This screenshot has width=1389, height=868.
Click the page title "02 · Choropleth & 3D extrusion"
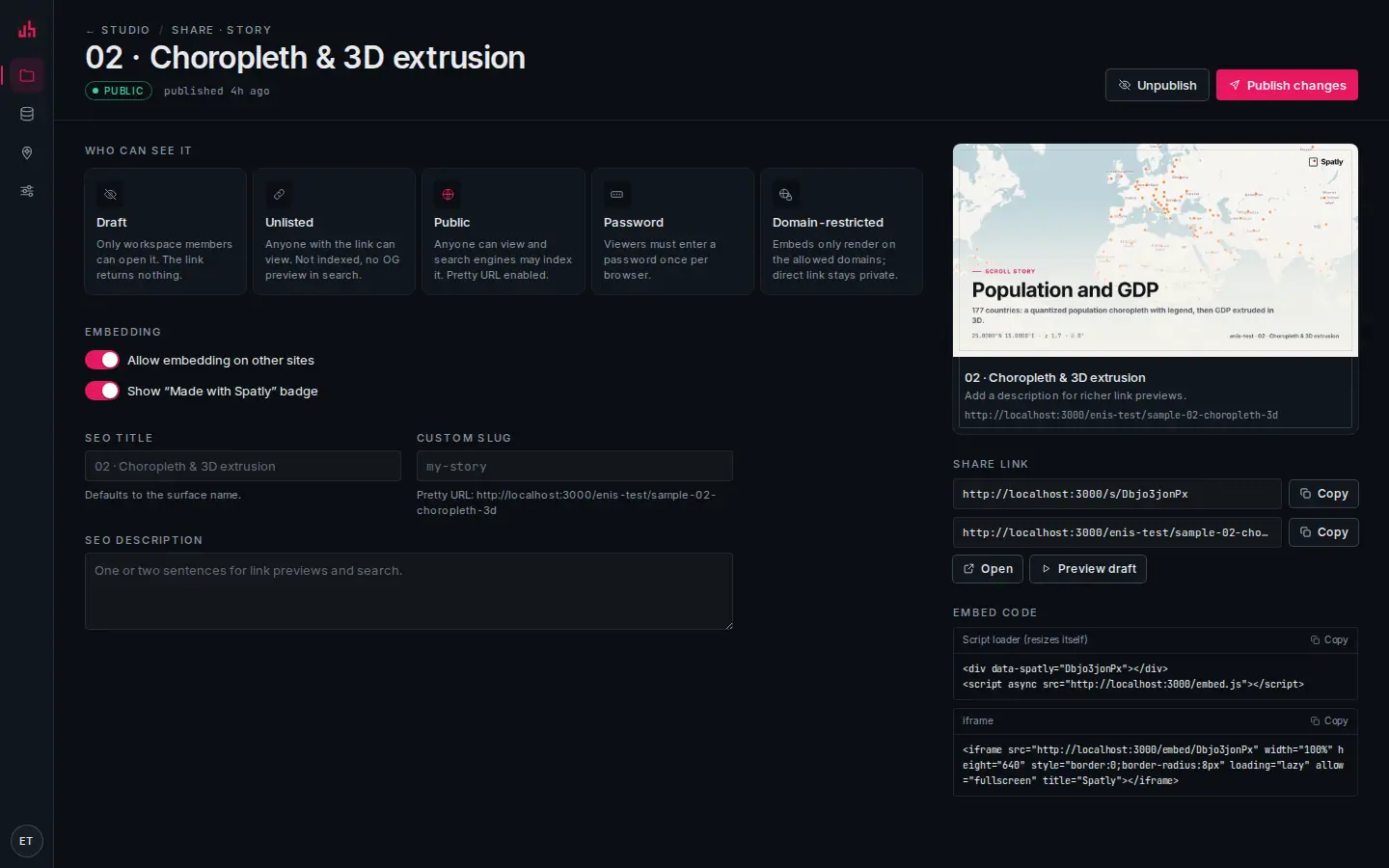(x=306, y=58)
